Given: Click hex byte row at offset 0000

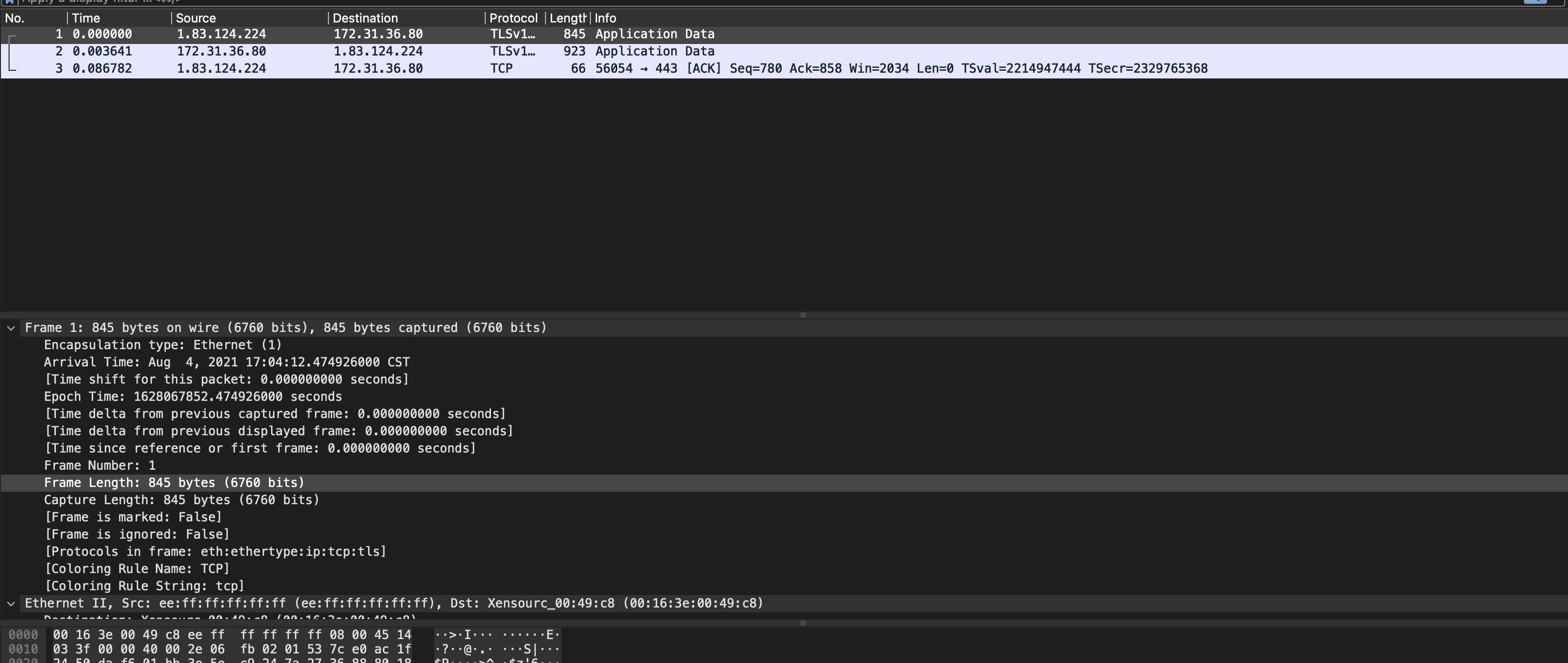Looking at the screenshot, I should (x=231, y=635).
